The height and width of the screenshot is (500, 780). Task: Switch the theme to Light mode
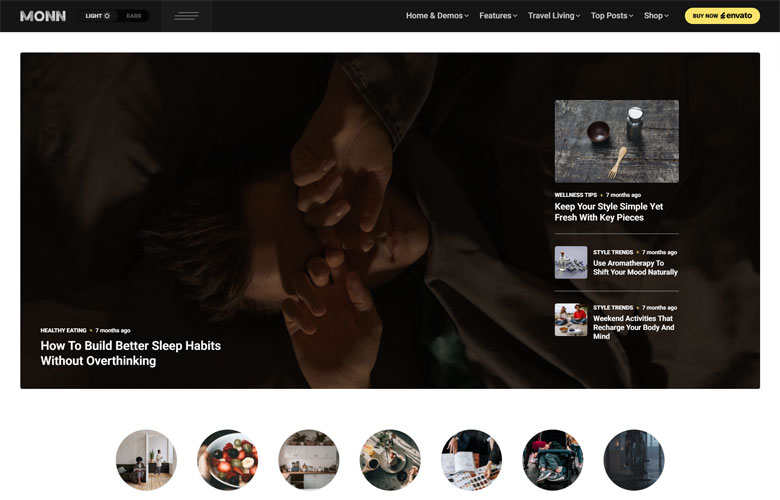pyautogui.click(x=97, y=16)
